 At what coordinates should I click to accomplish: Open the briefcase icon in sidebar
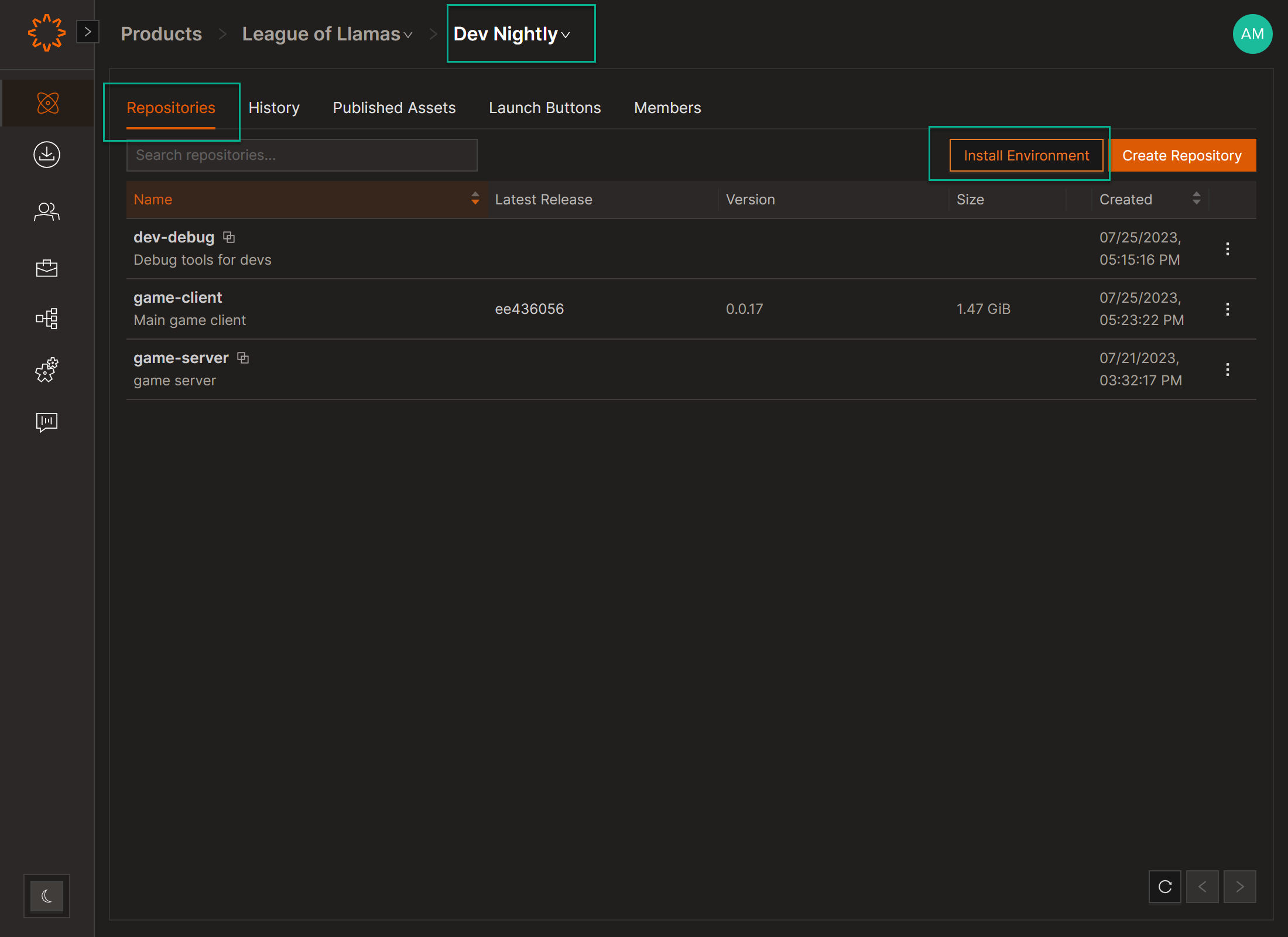(x=47, y=268)
